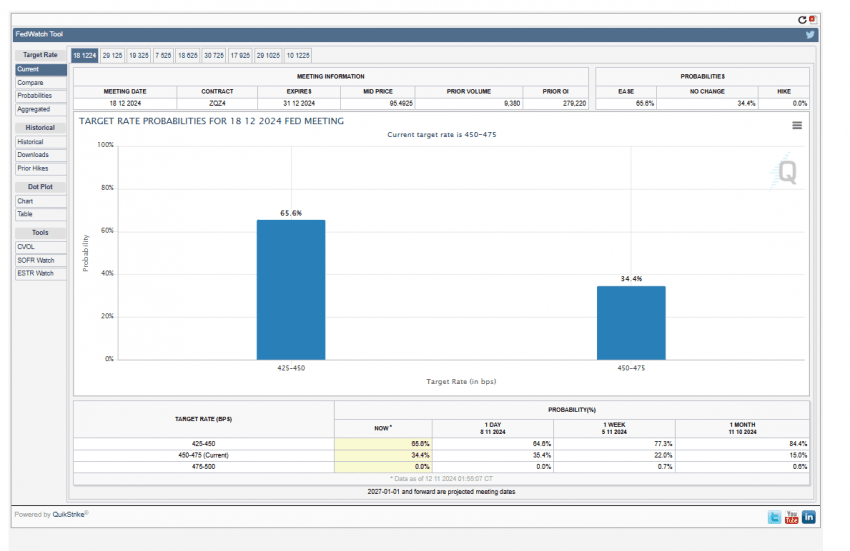
Task: Click the Twitter bird in FedWatch header
Action: pos(810,35)
